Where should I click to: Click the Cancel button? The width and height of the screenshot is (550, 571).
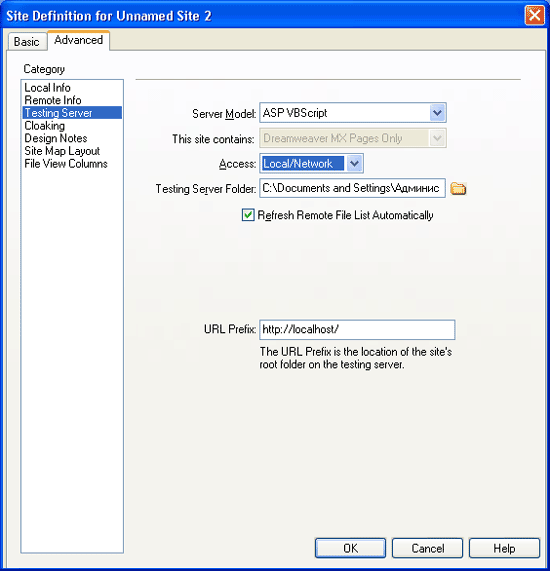pyautogui.click(x=427, y=548)
